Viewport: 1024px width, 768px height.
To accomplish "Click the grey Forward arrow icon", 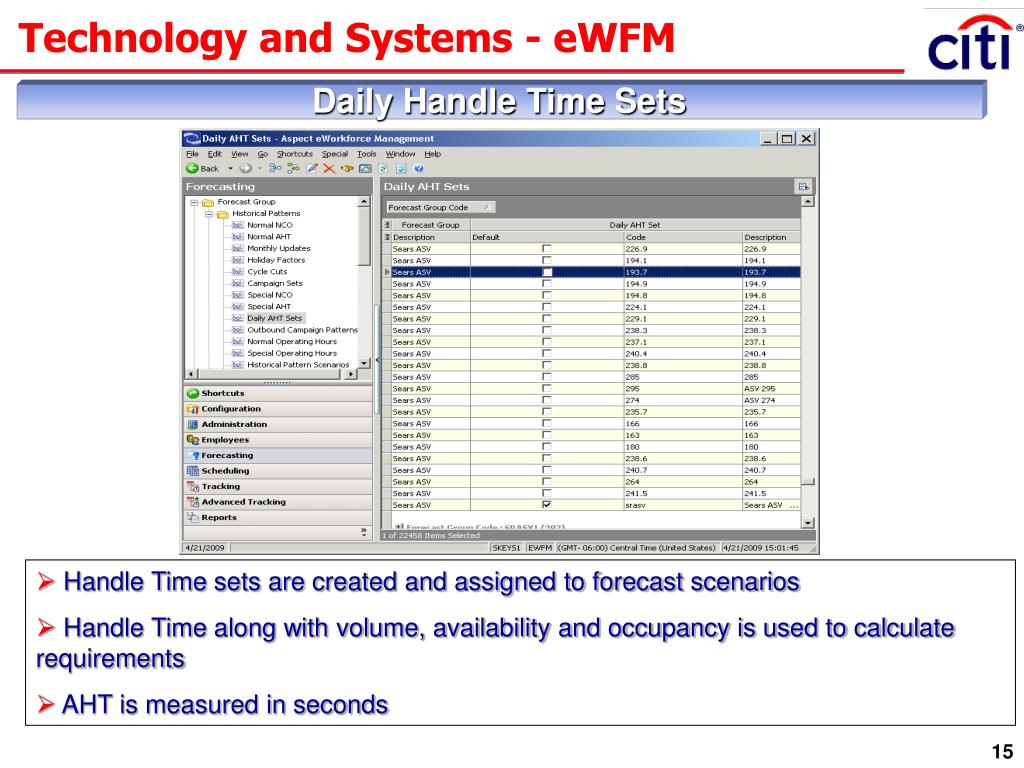I will (245, 168).
